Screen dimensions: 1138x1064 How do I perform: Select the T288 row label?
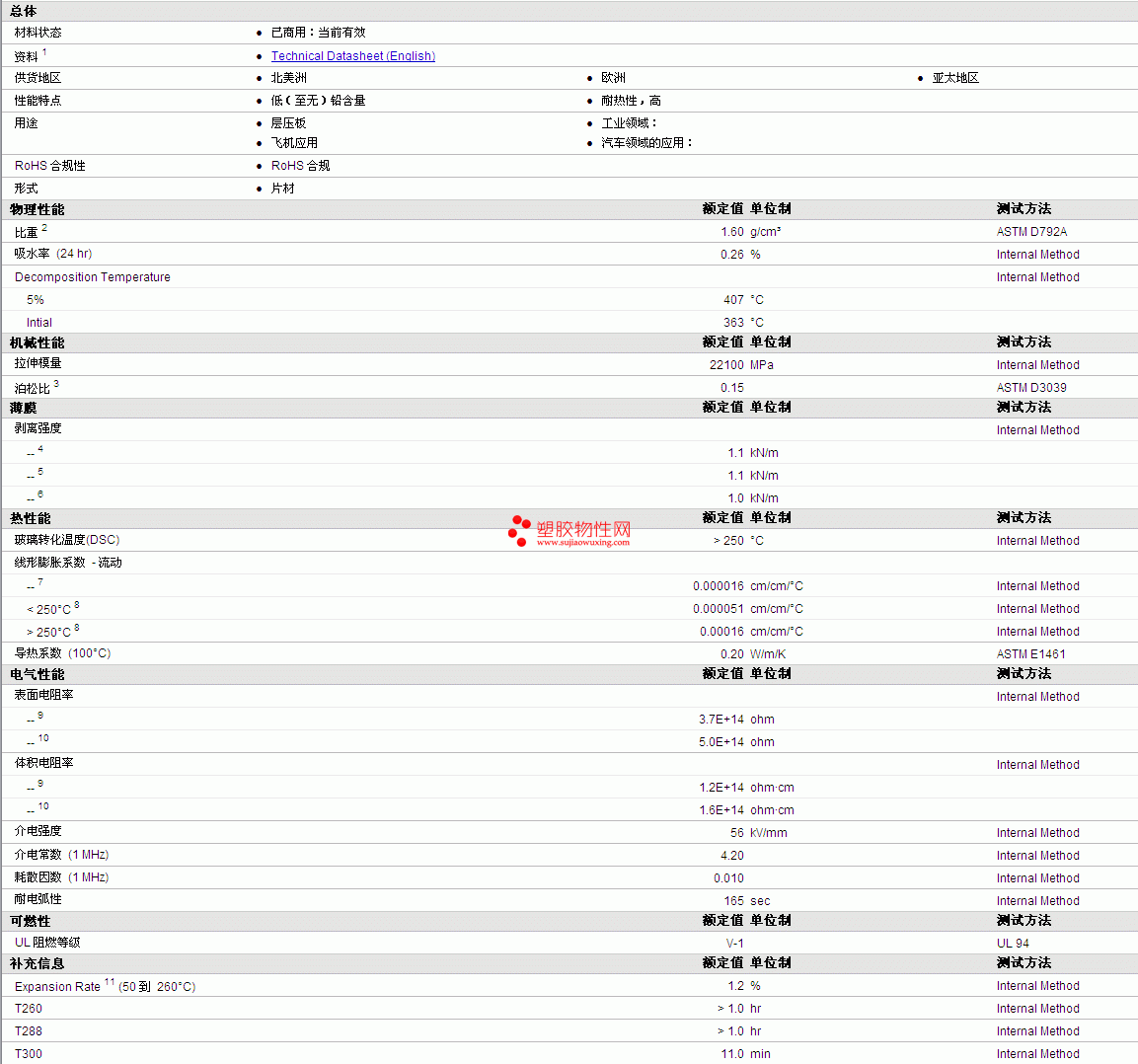(29, 1030)
